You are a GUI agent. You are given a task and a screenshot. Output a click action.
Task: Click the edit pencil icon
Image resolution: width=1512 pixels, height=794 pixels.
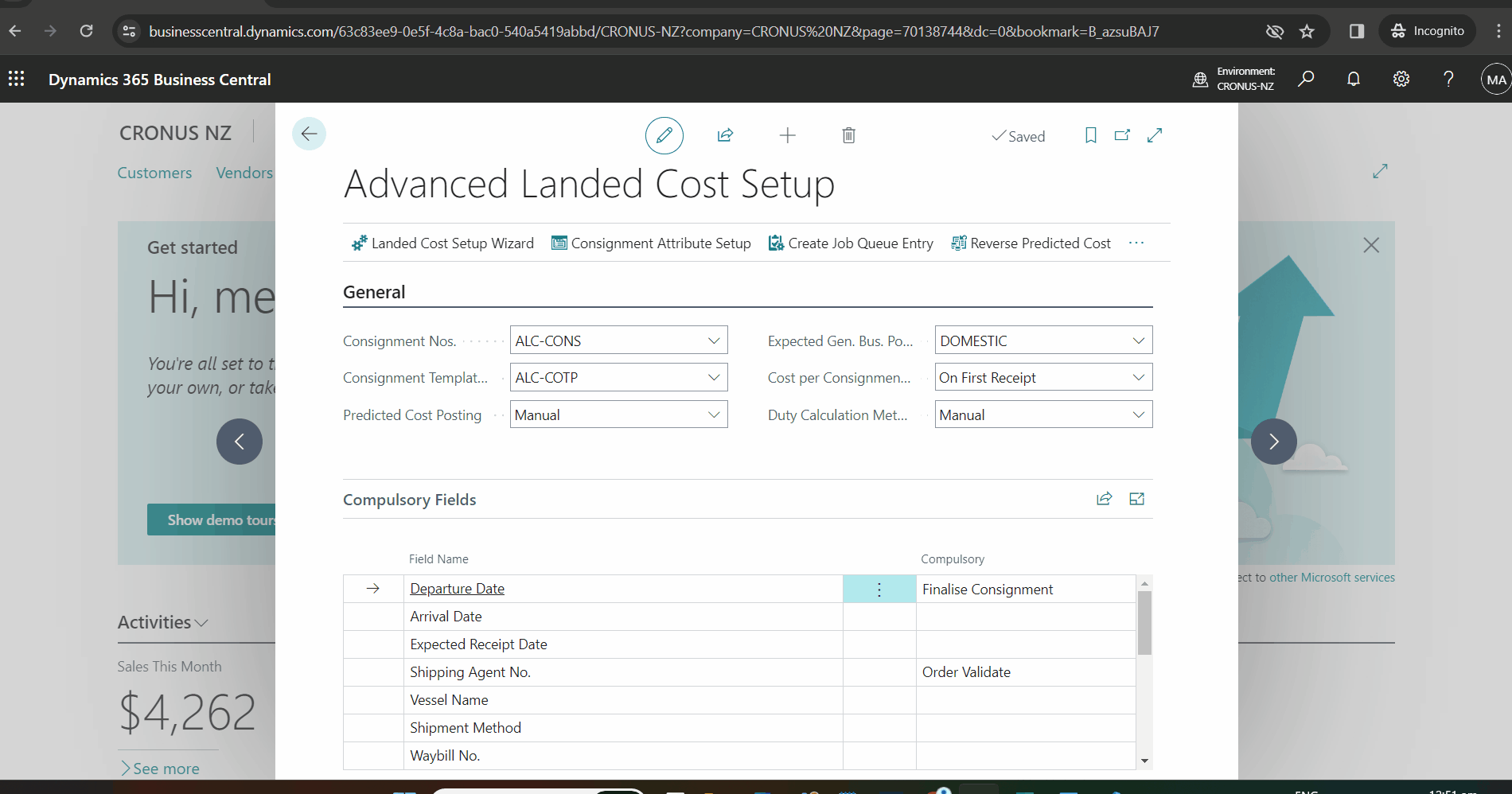(664, 135)
